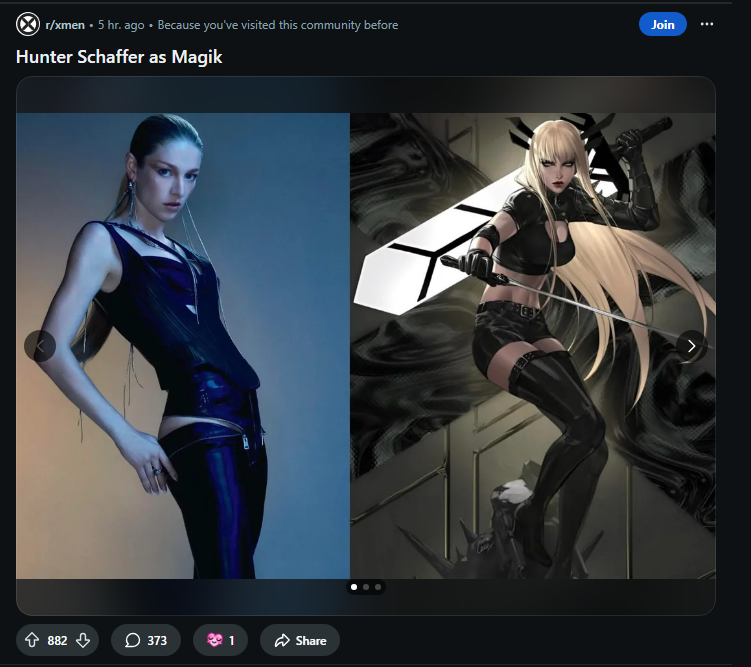View the Magik comic artwork image
The width and height of the screenshot is (751, 667).
(533, 346)
